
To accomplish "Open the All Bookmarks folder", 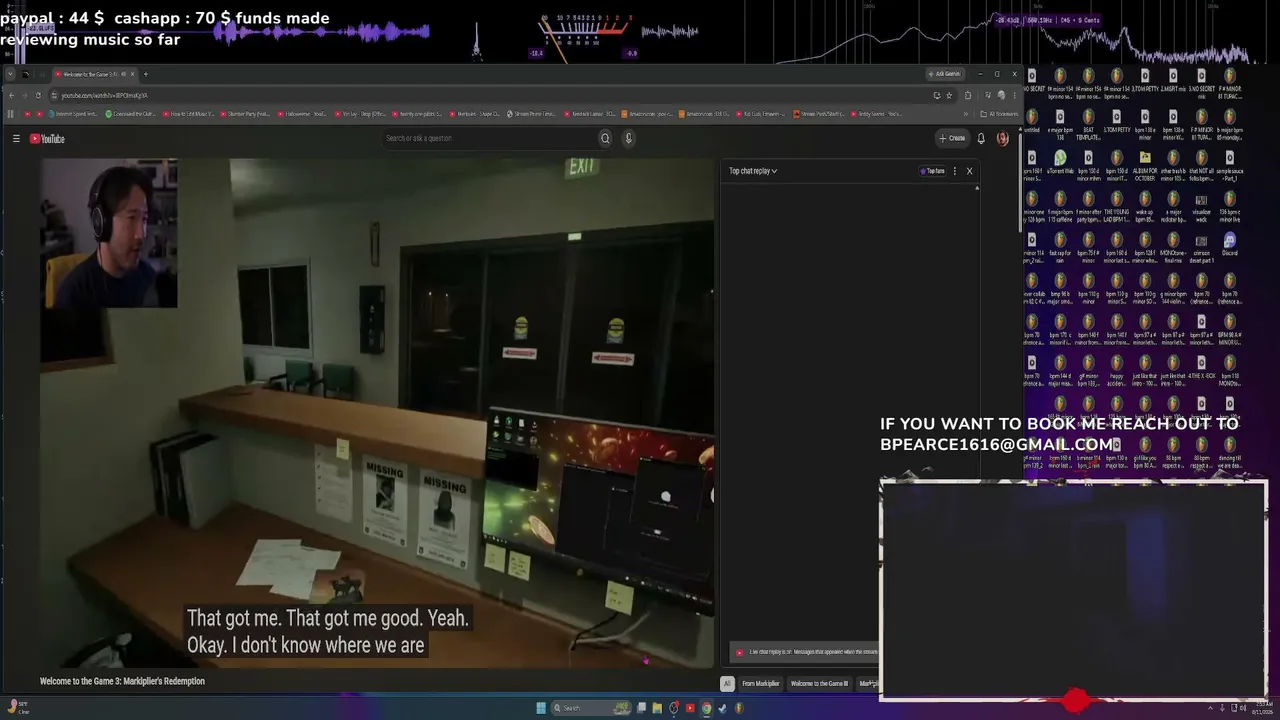I will pyautogui.click(x=999, y=114).
